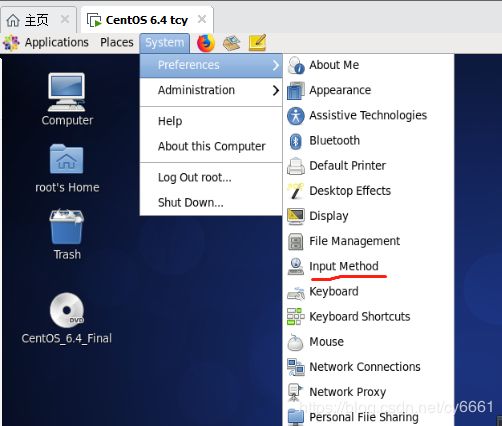
Task: Open Keyboard preferences
Action: point(368,292)
